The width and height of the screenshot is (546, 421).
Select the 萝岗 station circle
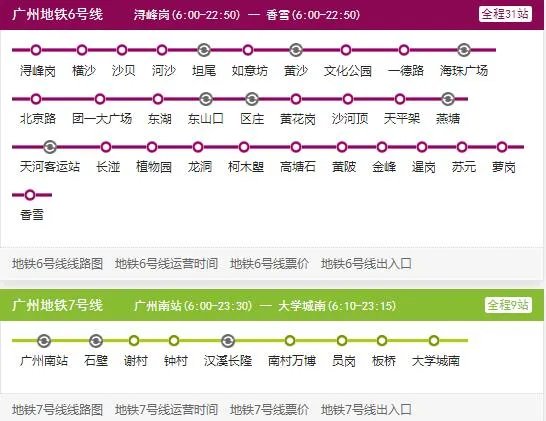click(502, 147)
